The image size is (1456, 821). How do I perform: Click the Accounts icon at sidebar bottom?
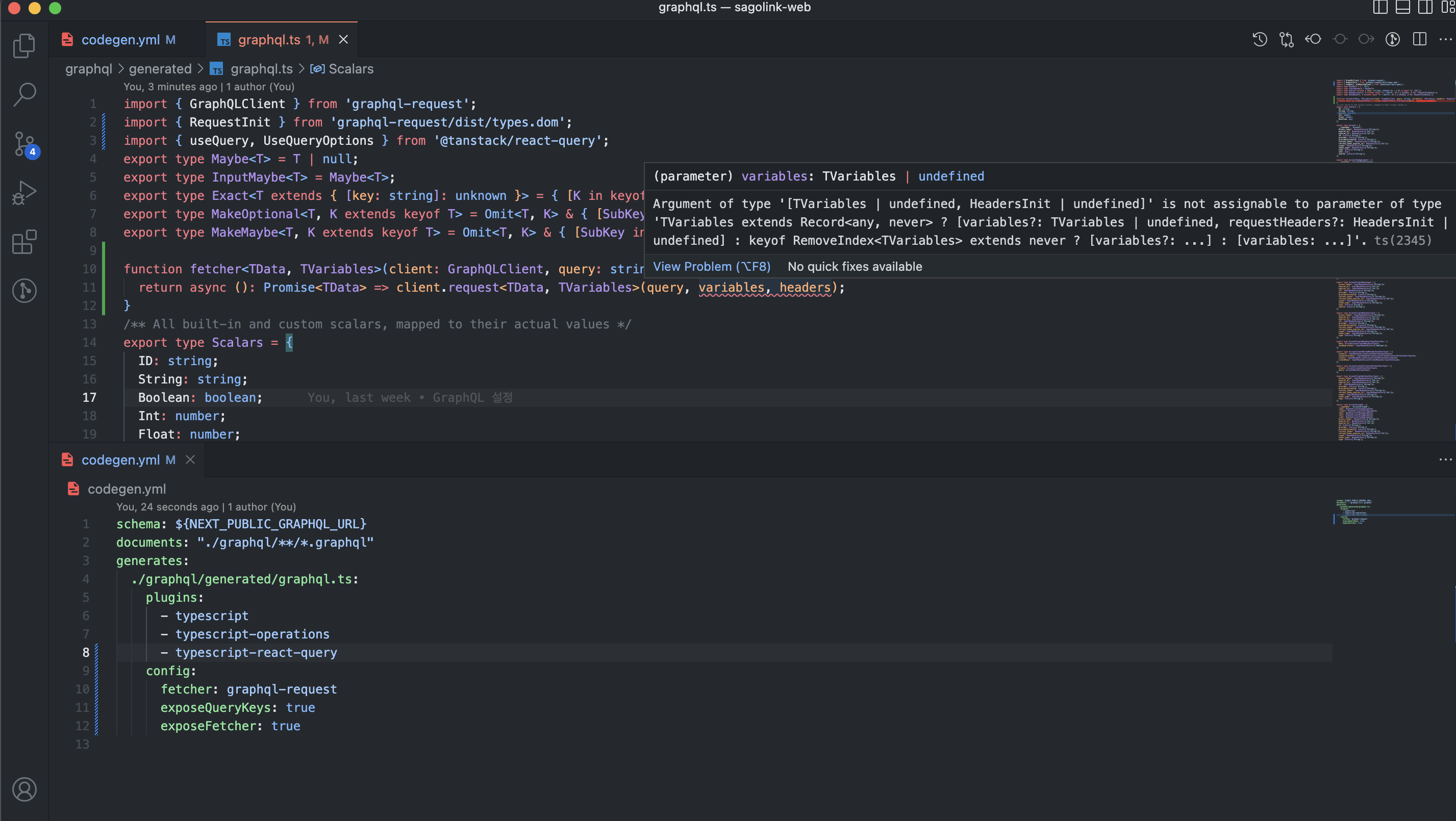click(x=24, y=789)
